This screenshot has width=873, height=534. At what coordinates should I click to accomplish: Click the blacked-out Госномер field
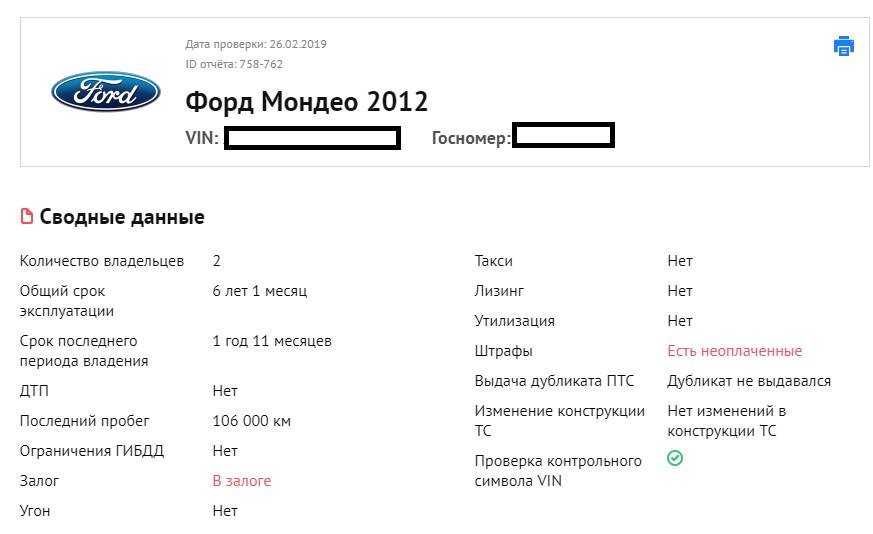click(x=562, y=136)
